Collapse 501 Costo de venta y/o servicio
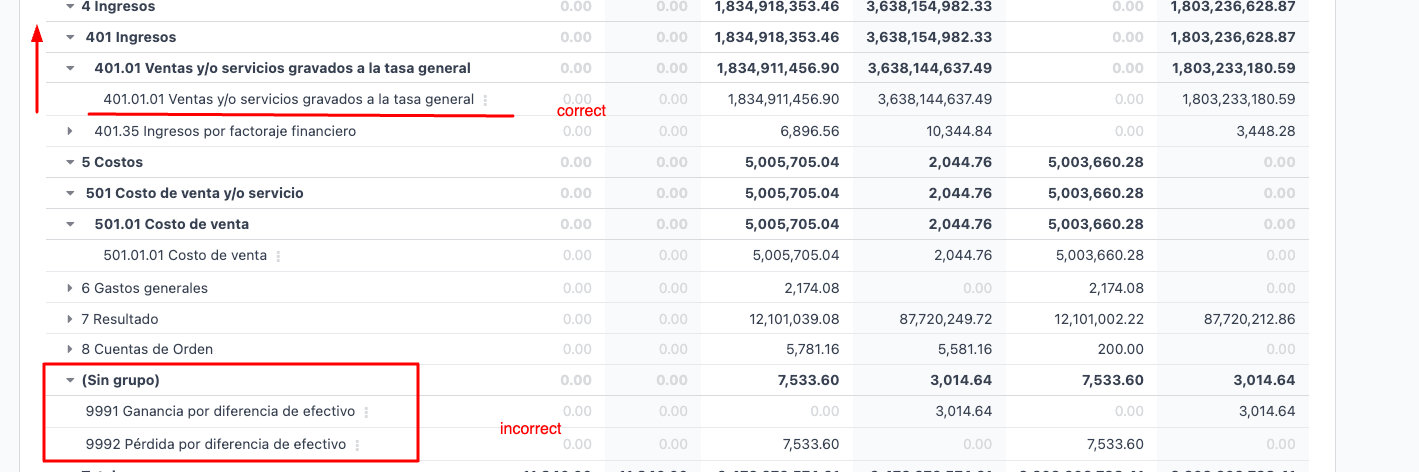The width and height of the screenshot is (1419, 472). (70, 193)
